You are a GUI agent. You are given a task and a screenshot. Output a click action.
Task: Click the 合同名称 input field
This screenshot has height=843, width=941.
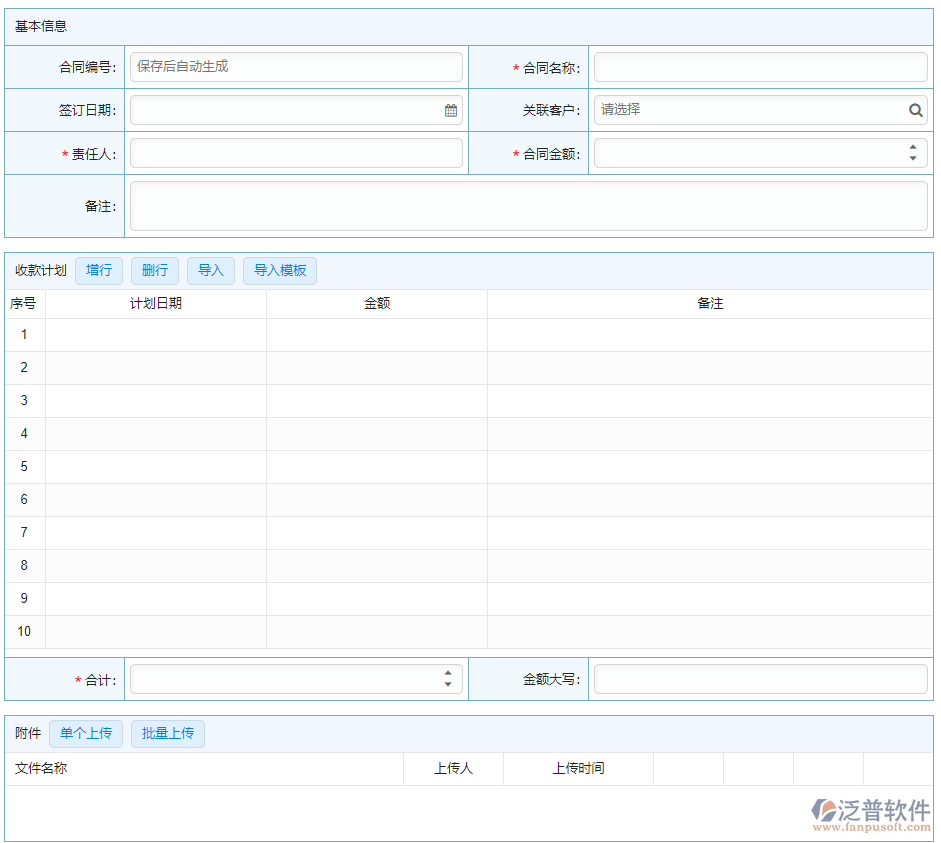760,66
